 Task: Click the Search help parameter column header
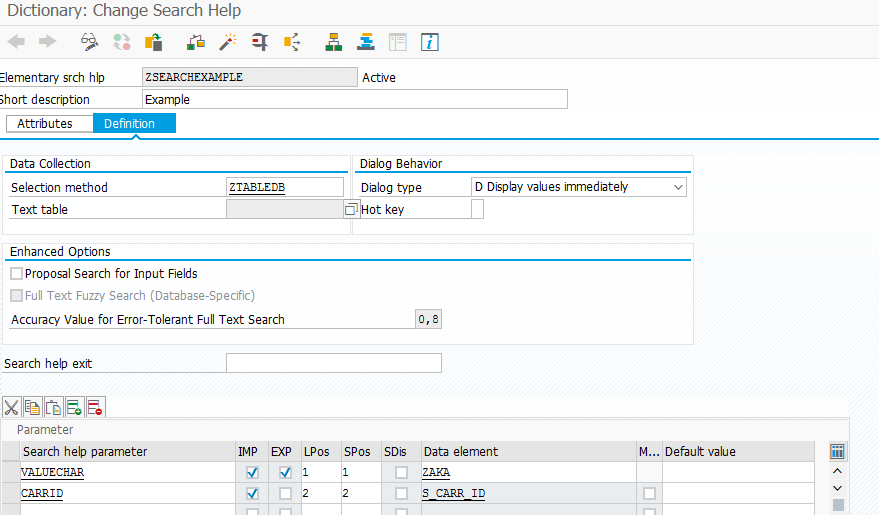click(128, 452)
